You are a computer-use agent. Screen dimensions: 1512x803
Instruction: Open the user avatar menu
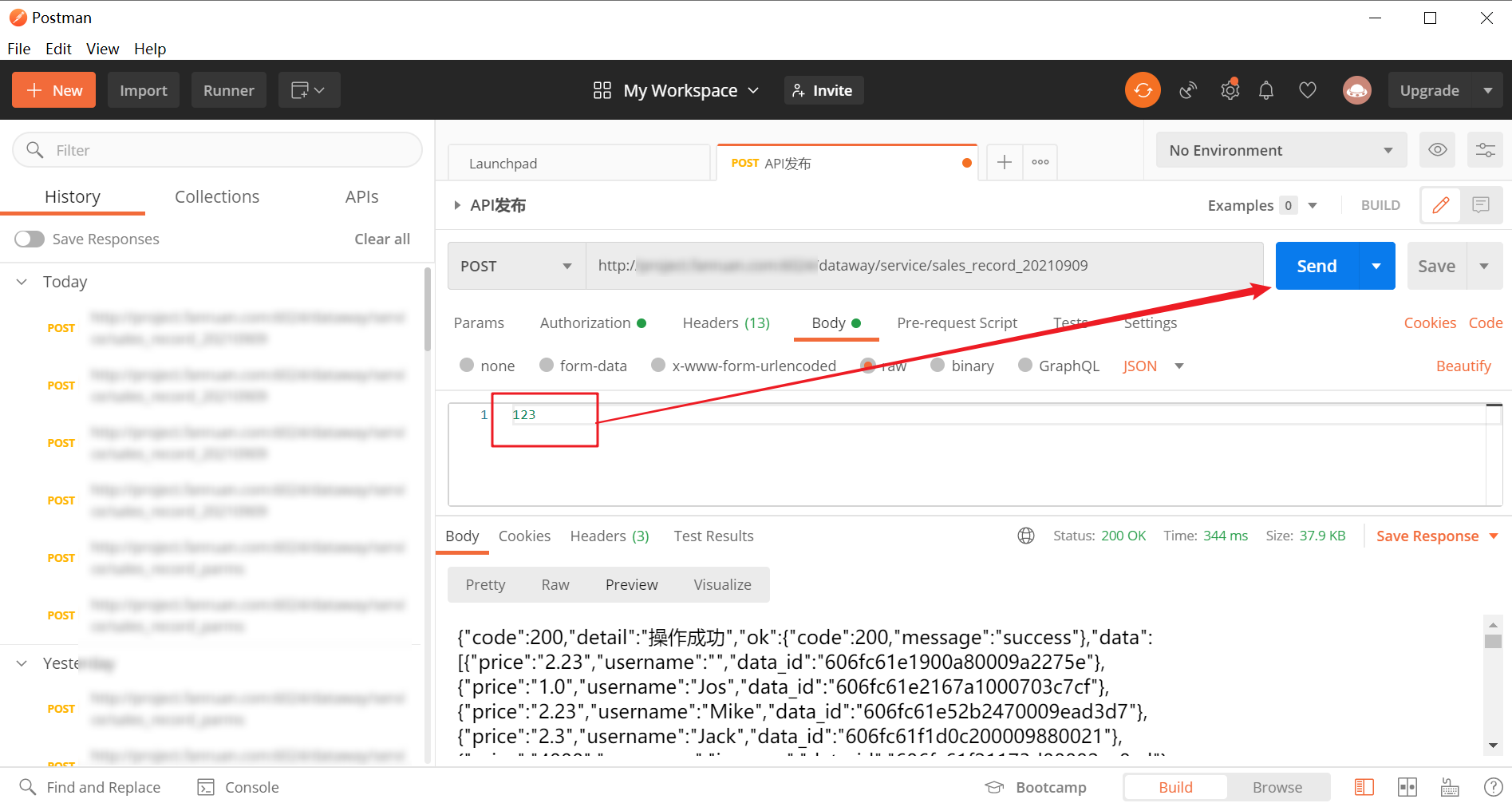click(x=1356, y=90)
